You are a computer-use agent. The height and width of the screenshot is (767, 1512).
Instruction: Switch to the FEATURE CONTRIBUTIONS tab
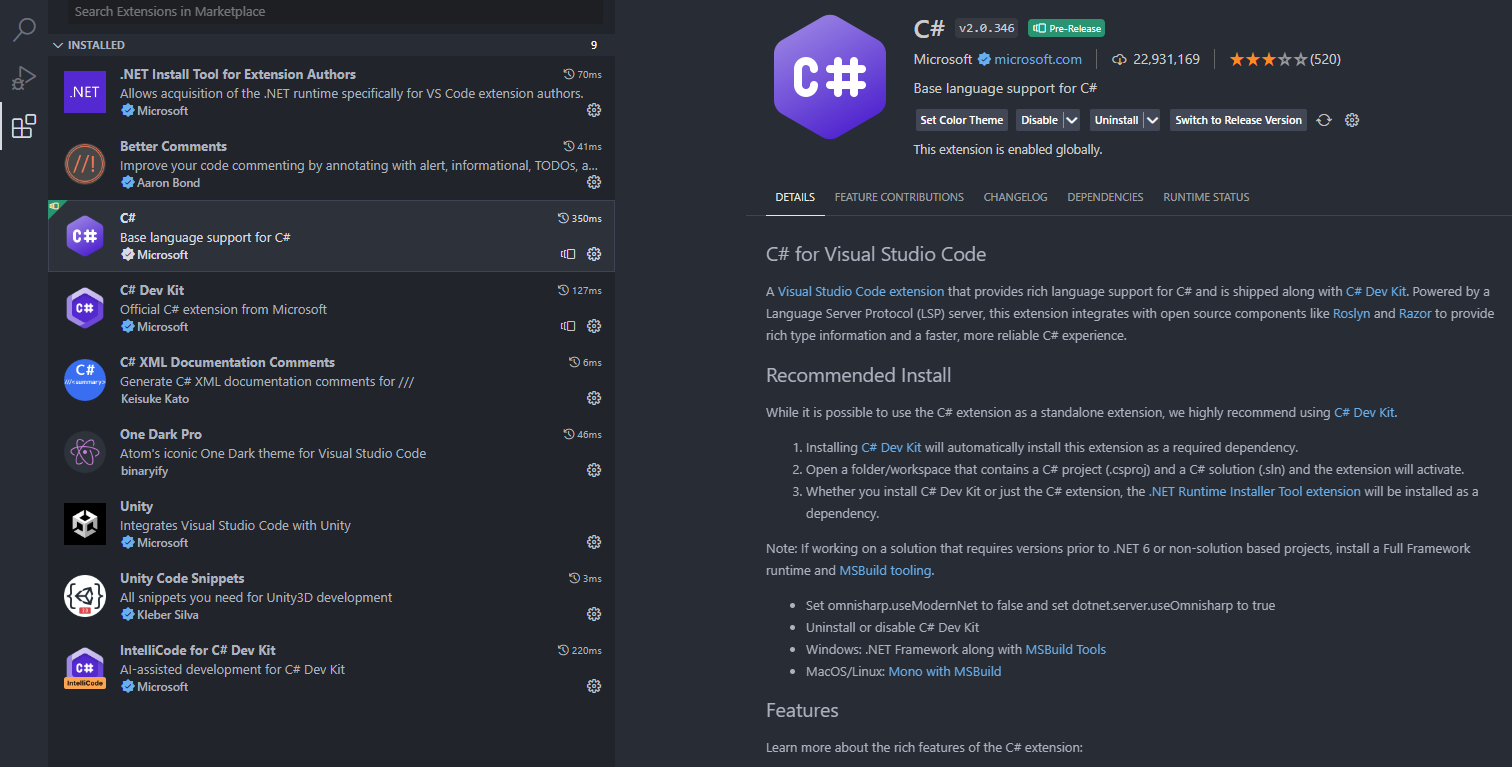(x=899, y=197)
